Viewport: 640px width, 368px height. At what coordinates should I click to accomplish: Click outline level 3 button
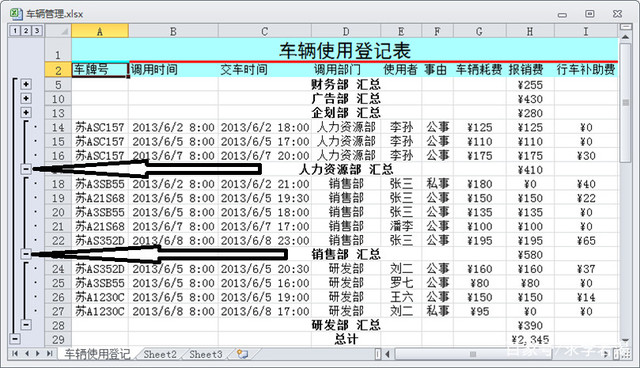tap(37, 31)
